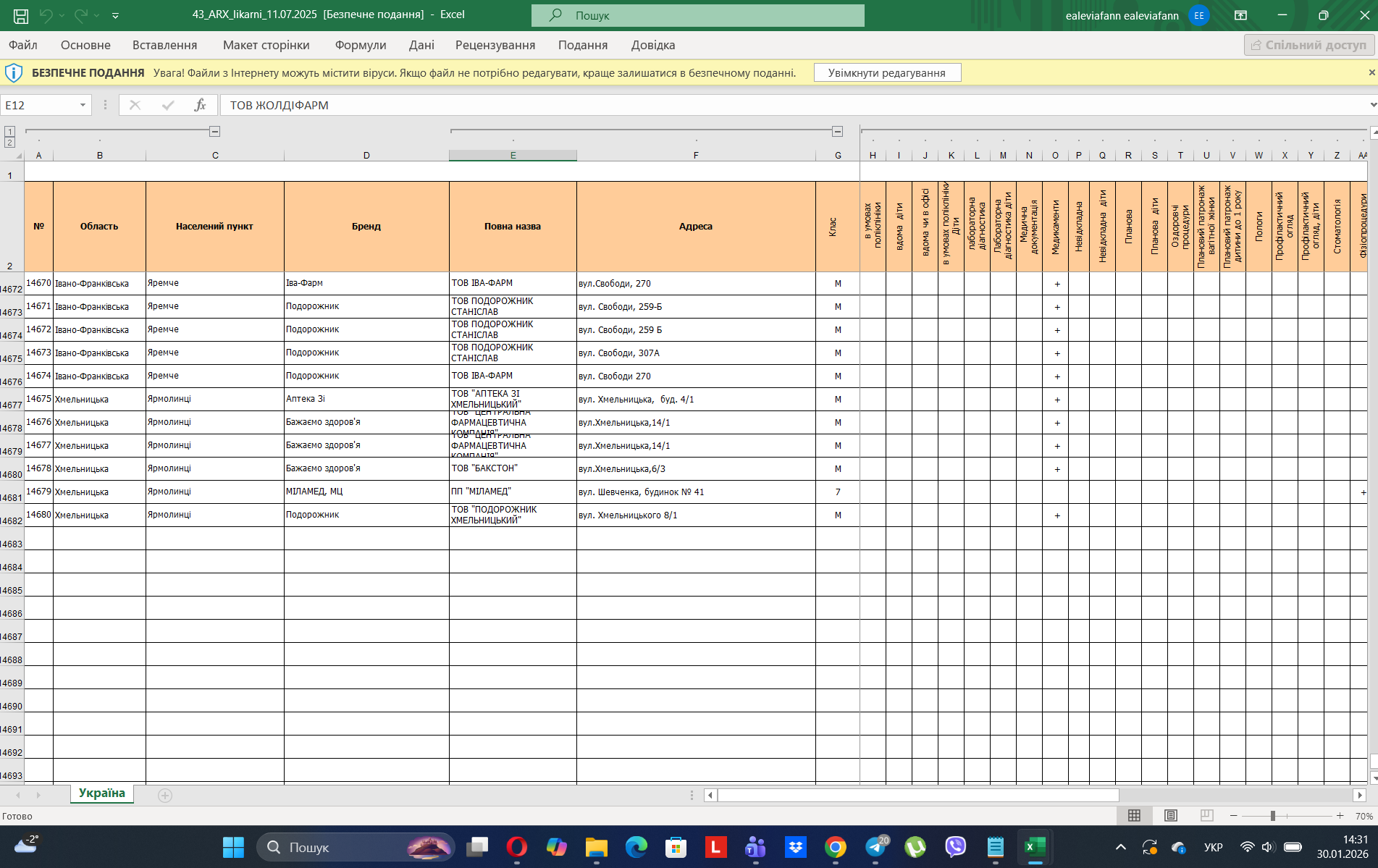Click the horizontal scrollbar right arrow

1360,795
